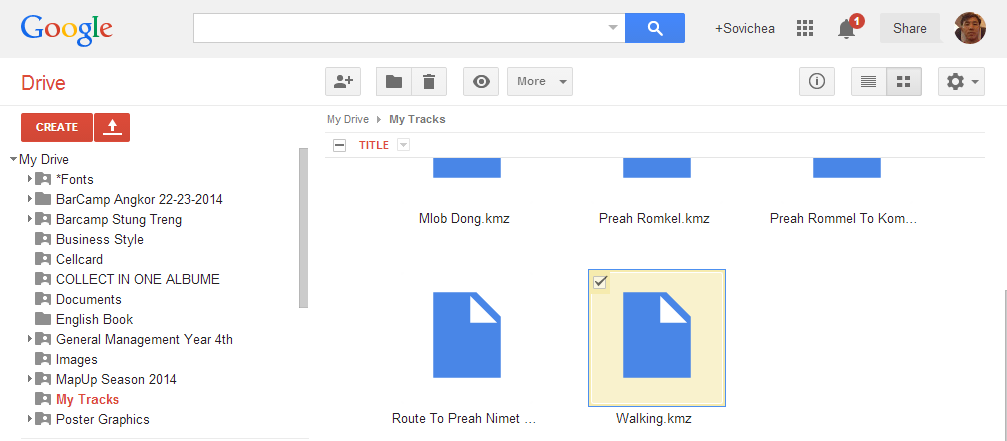Click the Google logo
This screenshot has height=441, width=1007.
tap(67, 29)
